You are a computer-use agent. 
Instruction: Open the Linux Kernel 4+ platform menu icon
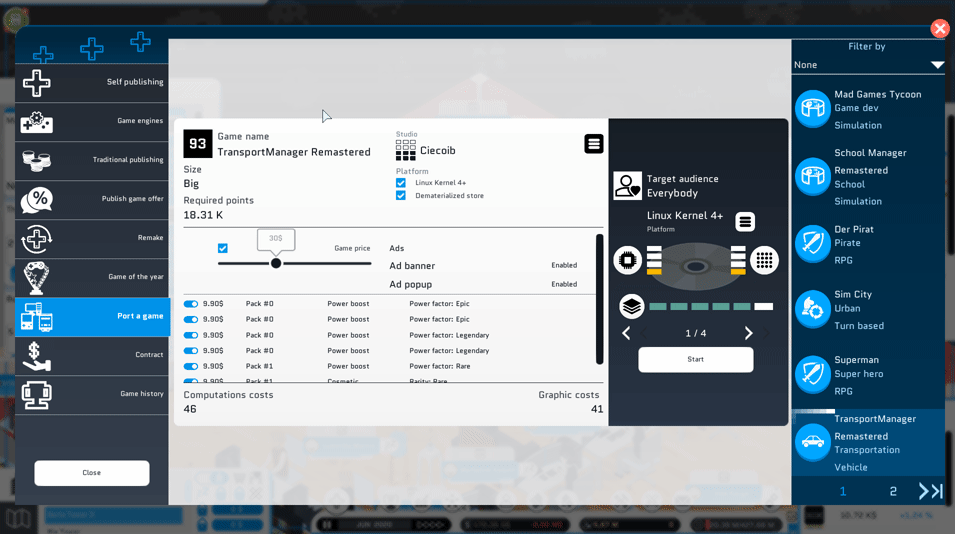[x=745, y=222]
